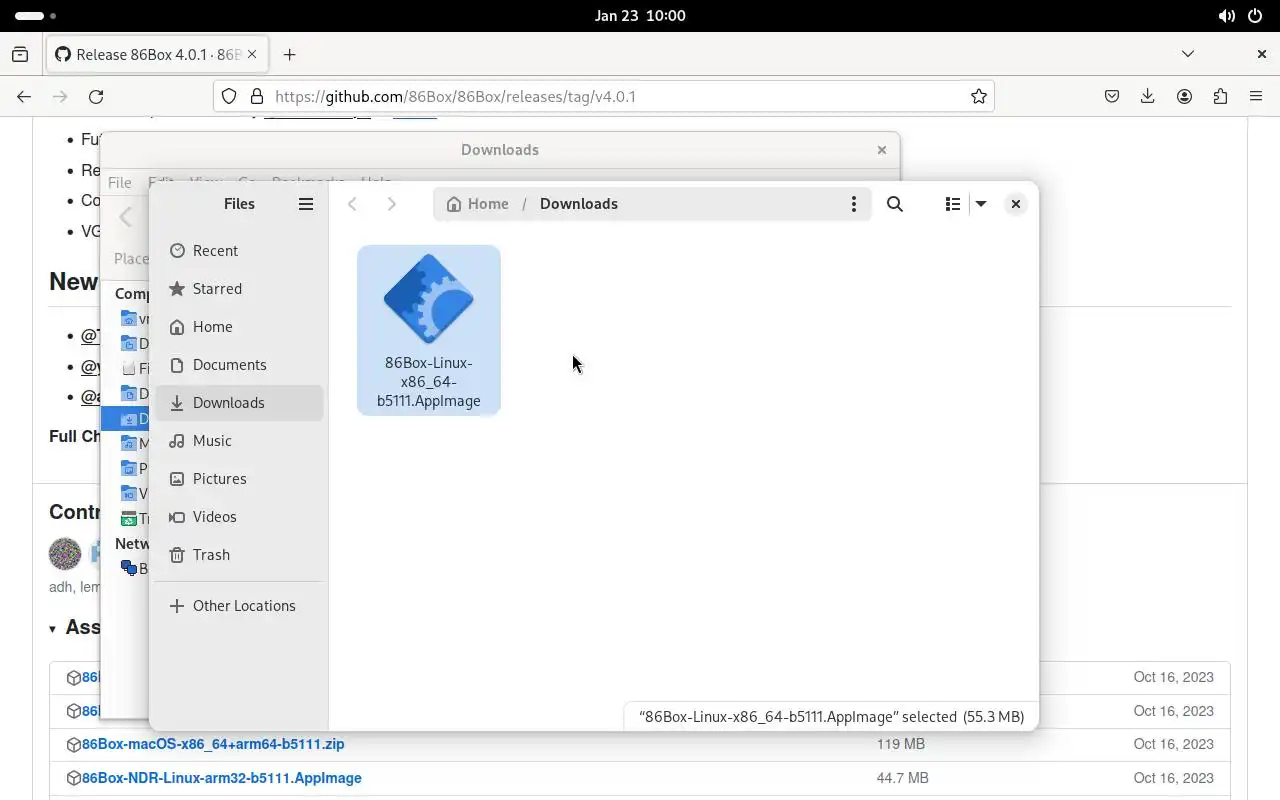Screen dimensions: 1280x800
Task: Open Documents in Files sidebar
Action: tap(239, 365)
